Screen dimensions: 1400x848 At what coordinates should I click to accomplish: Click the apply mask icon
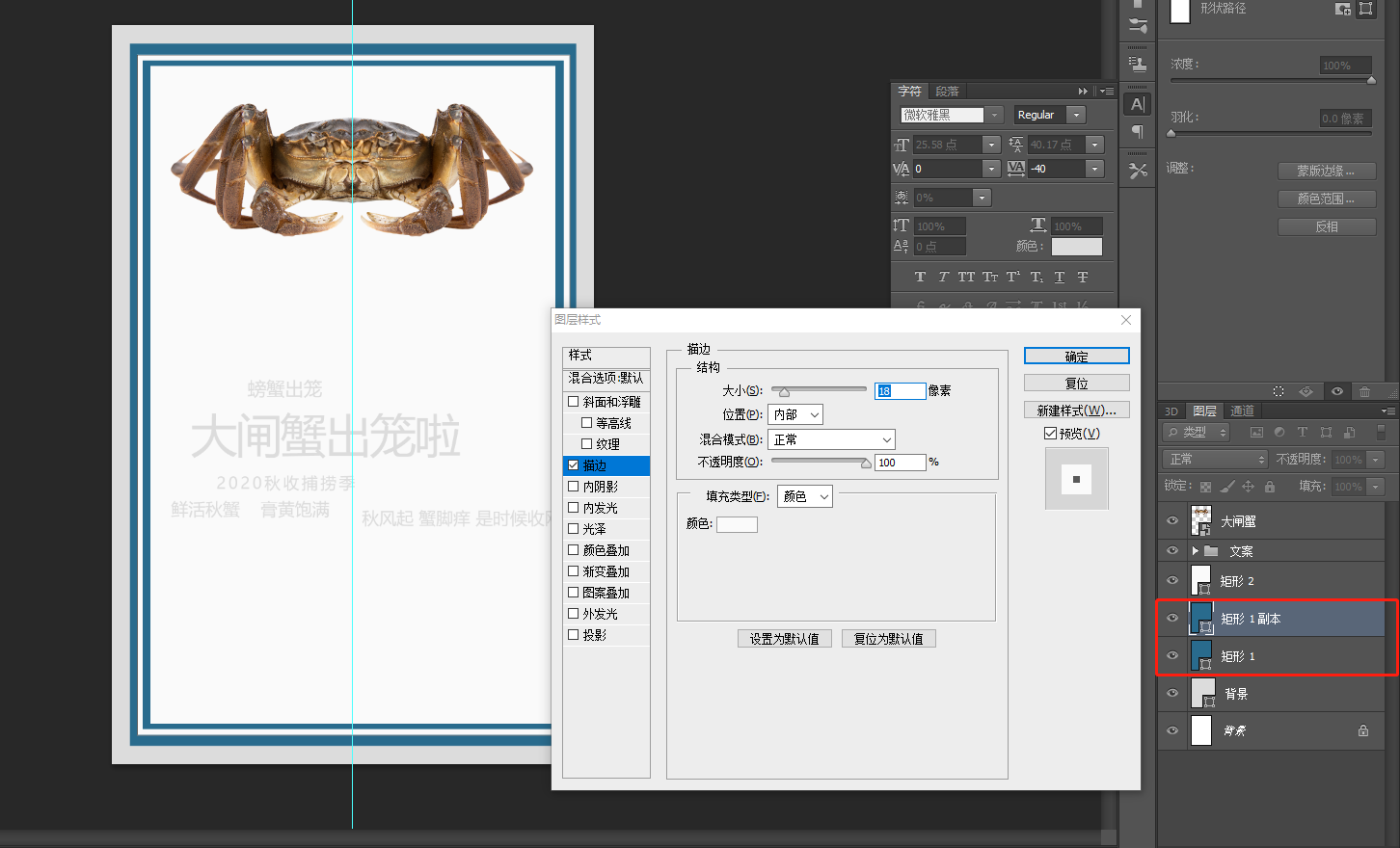[1306, 391]
